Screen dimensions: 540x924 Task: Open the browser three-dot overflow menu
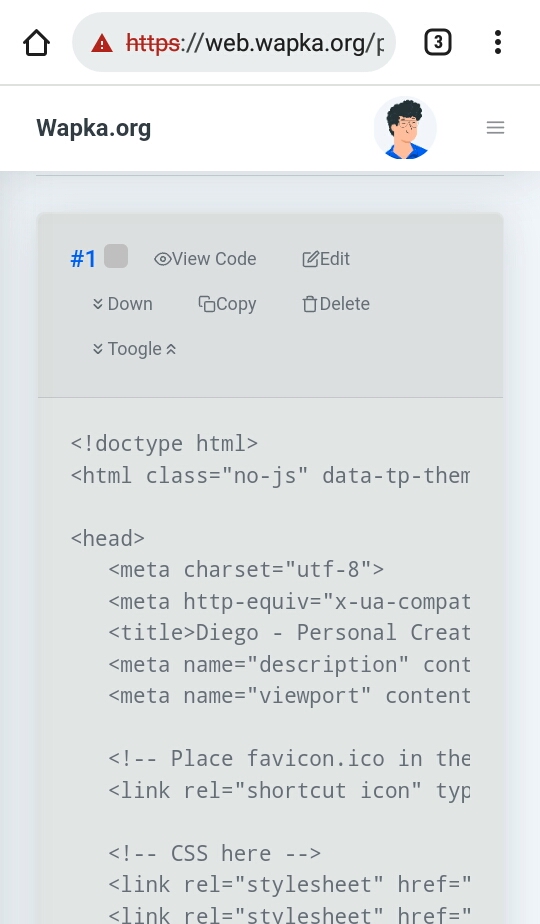pyautogui.click(x=498, y=42)
